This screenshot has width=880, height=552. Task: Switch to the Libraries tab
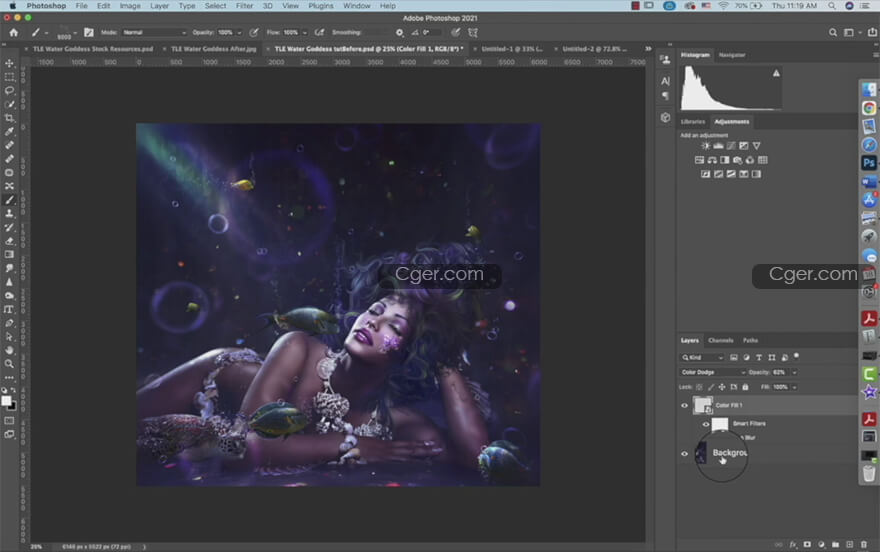pos(693,122)
